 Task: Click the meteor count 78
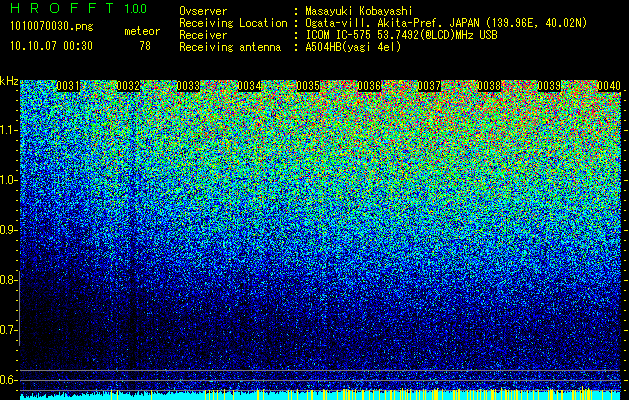[x=145, y=46]
